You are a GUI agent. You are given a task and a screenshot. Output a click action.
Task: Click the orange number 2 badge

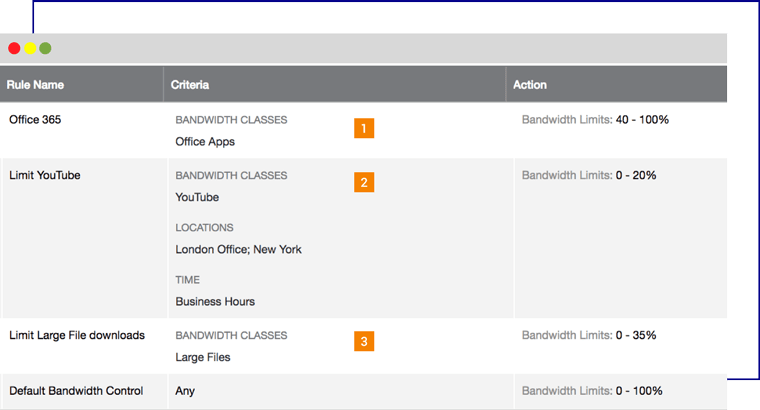(363, 183)
